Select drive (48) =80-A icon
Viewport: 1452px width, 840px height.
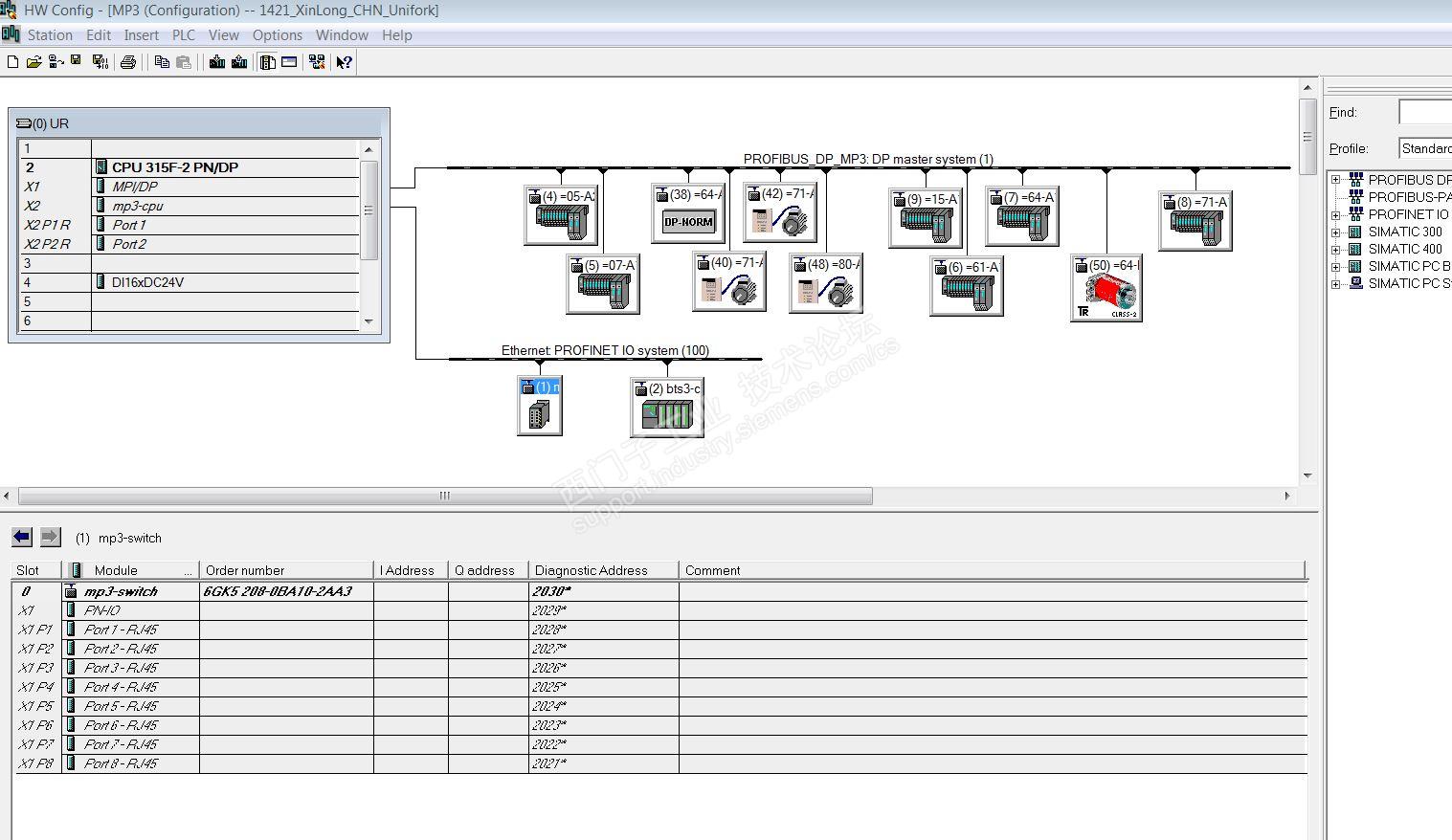pyautogui.click(x=826, y=283)
